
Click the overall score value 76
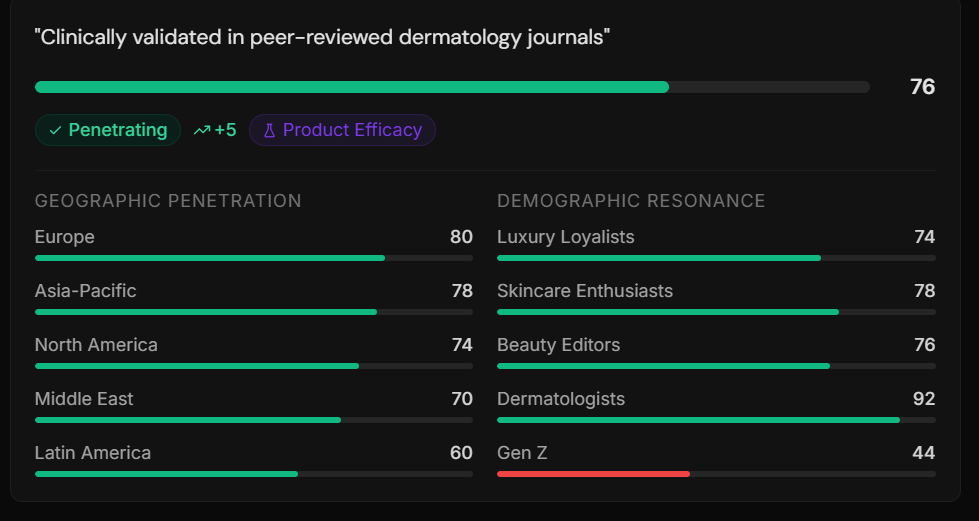921,87
